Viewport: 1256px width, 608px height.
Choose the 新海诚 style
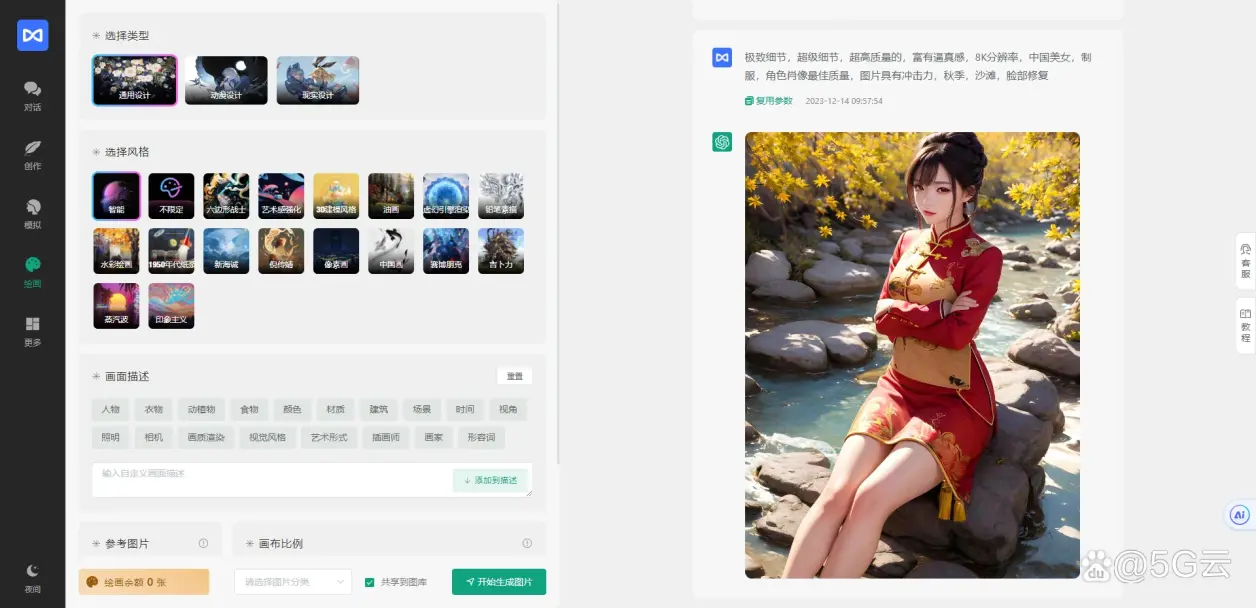pyautogui.click(x=226, y=251)
